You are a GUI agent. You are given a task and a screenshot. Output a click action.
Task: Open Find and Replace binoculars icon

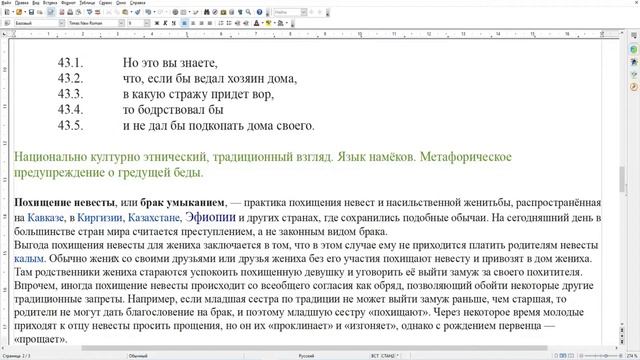coord(207,12)
